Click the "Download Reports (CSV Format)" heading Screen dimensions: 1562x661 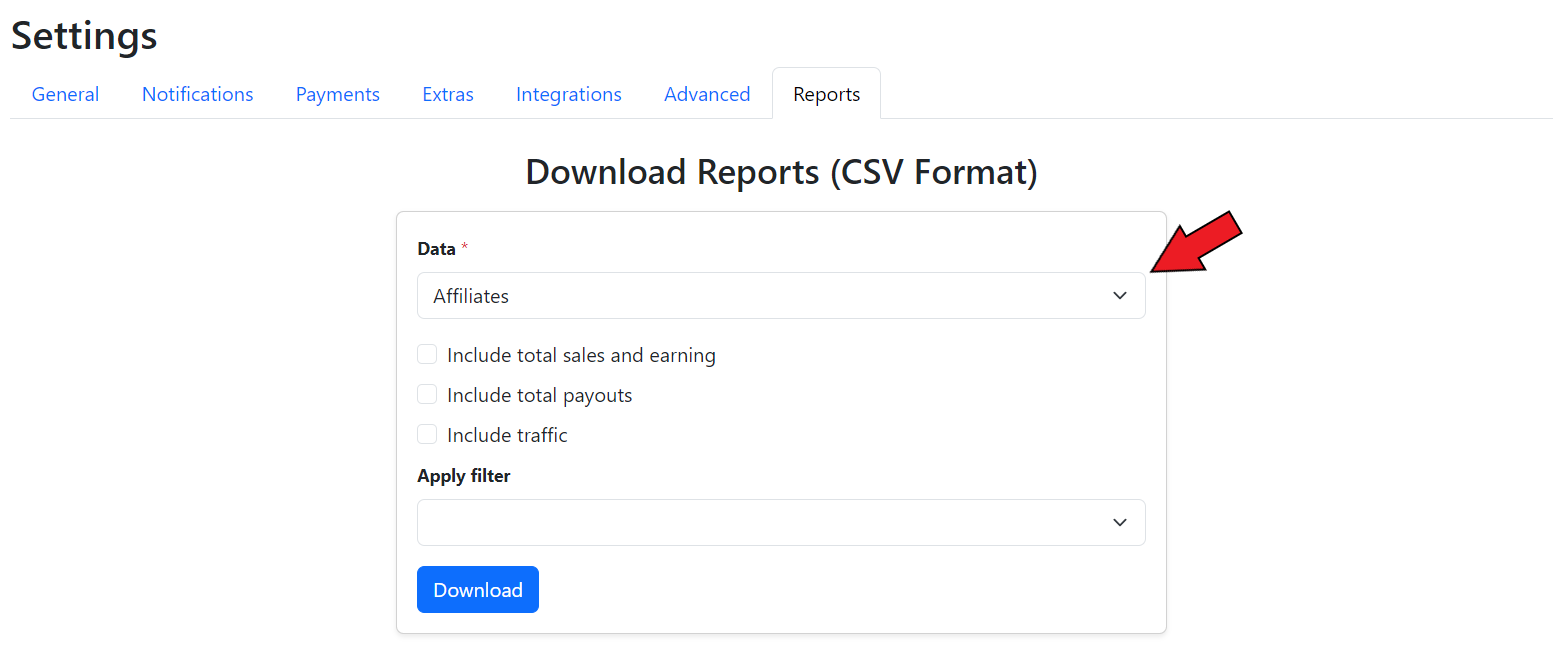pyautogui.click(x=781, y=172)
